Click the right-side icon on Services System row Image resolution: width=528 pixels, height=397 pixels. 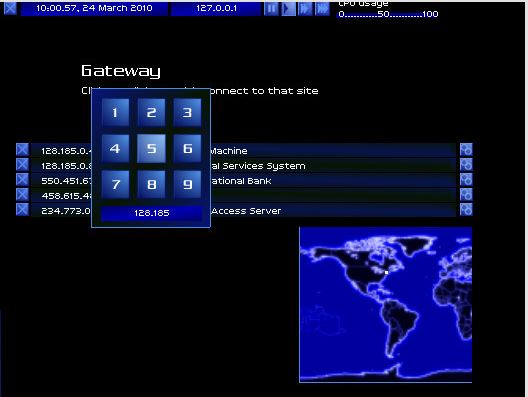click(466, 165)
